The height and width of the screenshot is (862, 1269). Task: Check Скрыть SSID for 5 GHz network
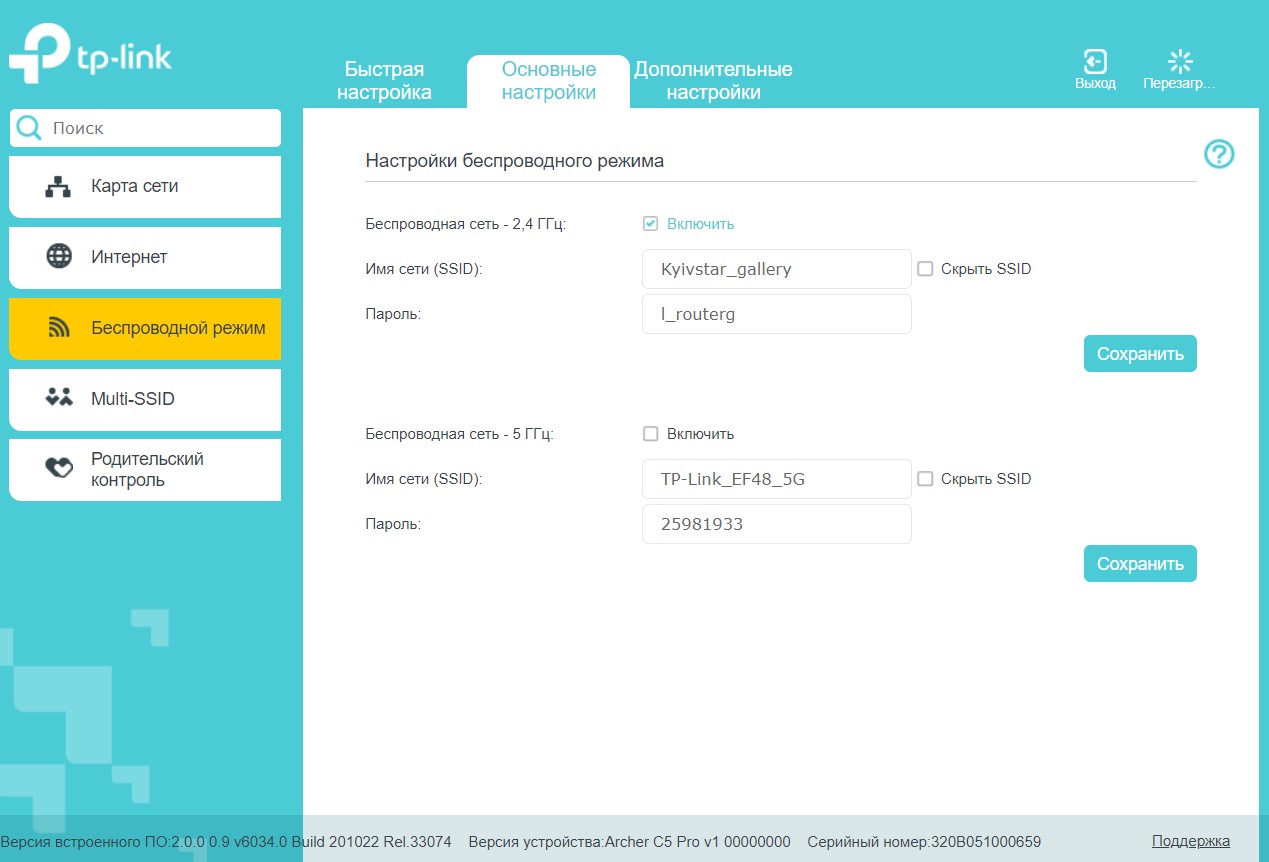(925, 479)
